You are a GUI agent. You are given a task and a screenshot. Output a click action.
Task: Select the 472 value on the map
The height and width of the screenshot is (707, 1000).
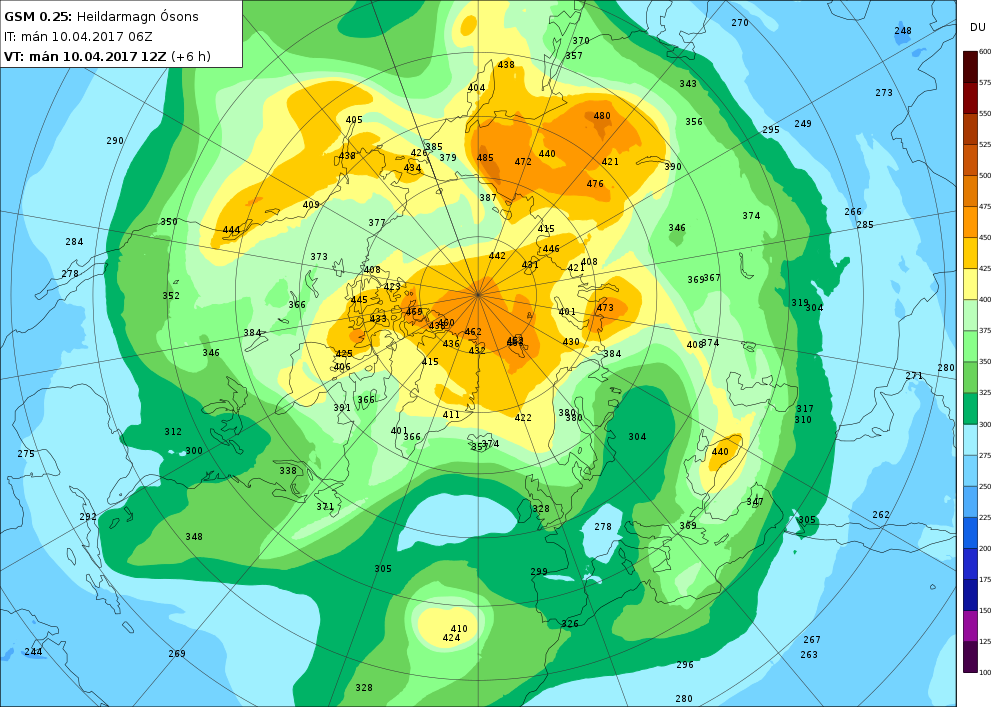tap(523, 162)
